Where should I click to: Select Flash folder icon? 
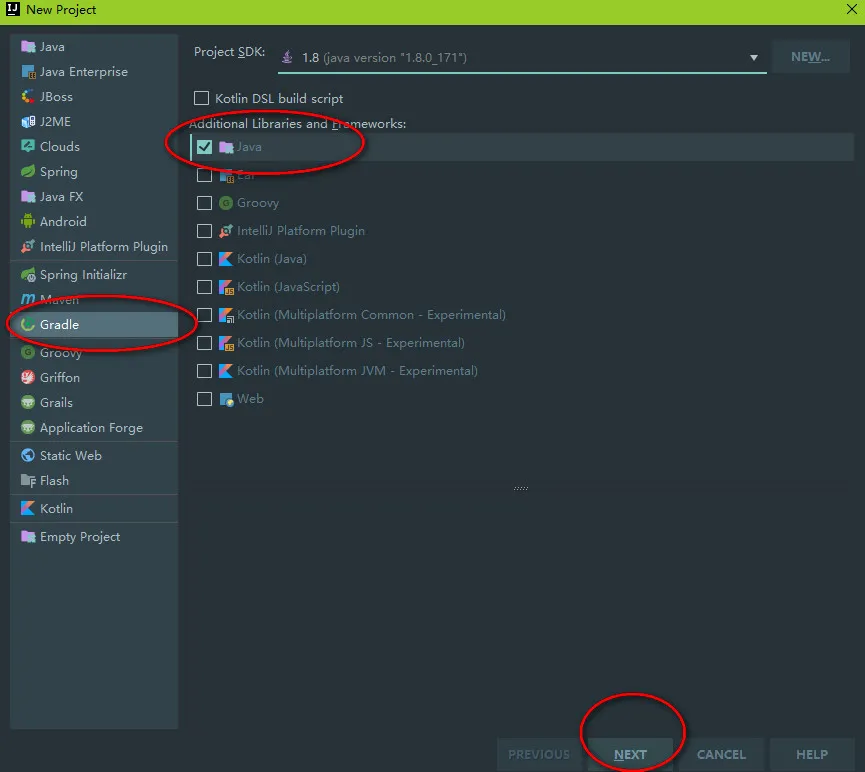click(28, 480)
